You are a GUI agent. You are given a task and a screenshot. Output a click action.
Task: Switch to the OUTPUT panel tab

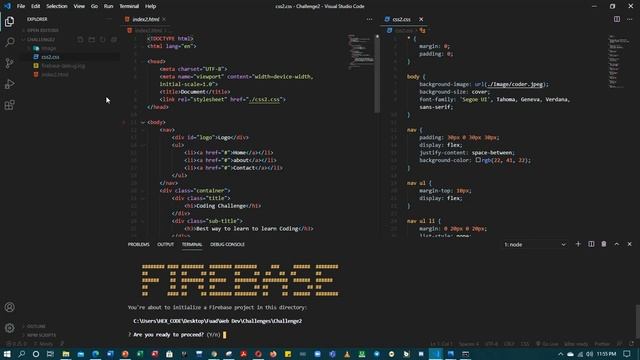(x=165, y=244)
